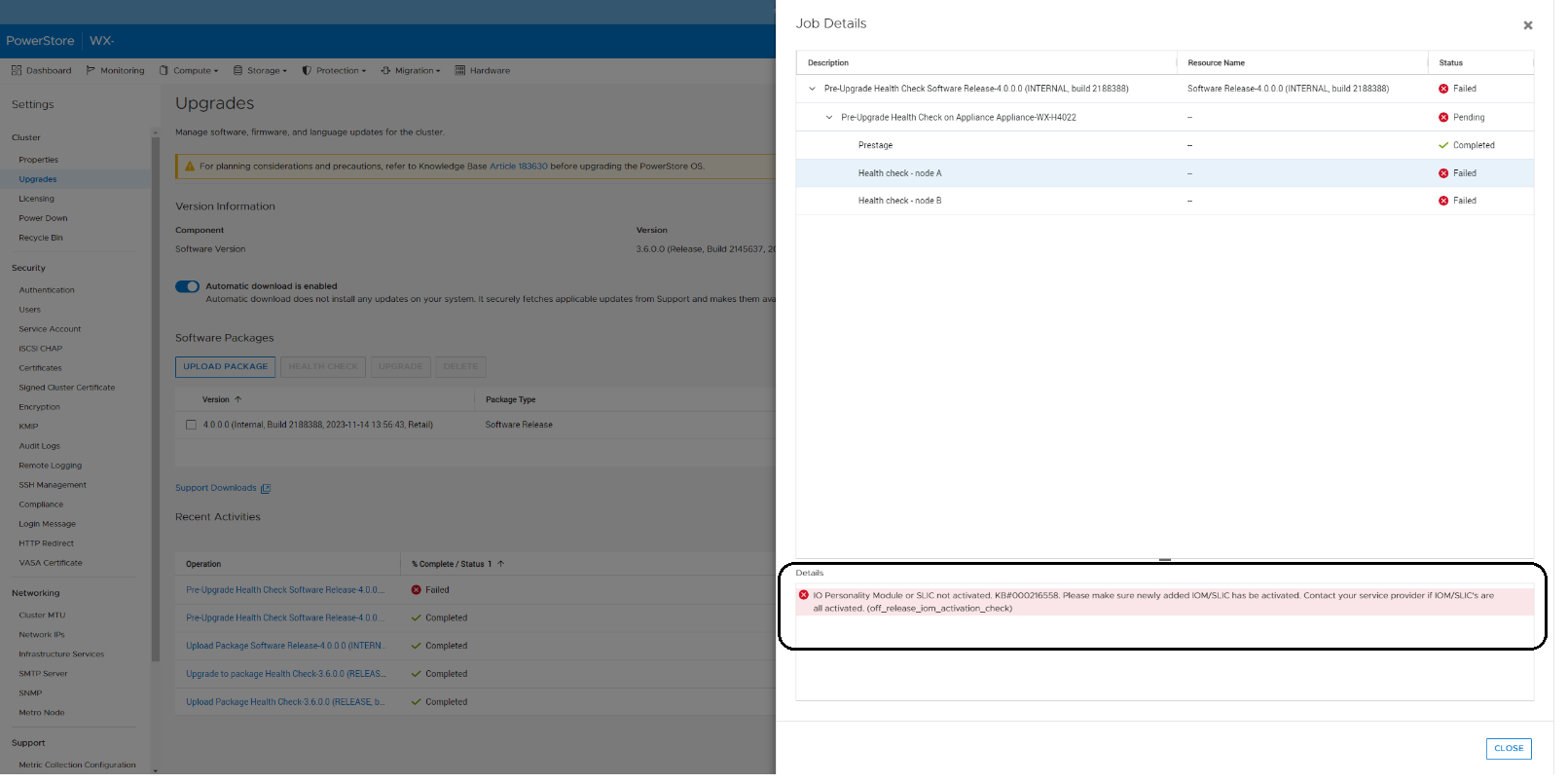Close the Job Details panel with X
The height and width of the screenshot is (784, 1568).
point(1527,25)
